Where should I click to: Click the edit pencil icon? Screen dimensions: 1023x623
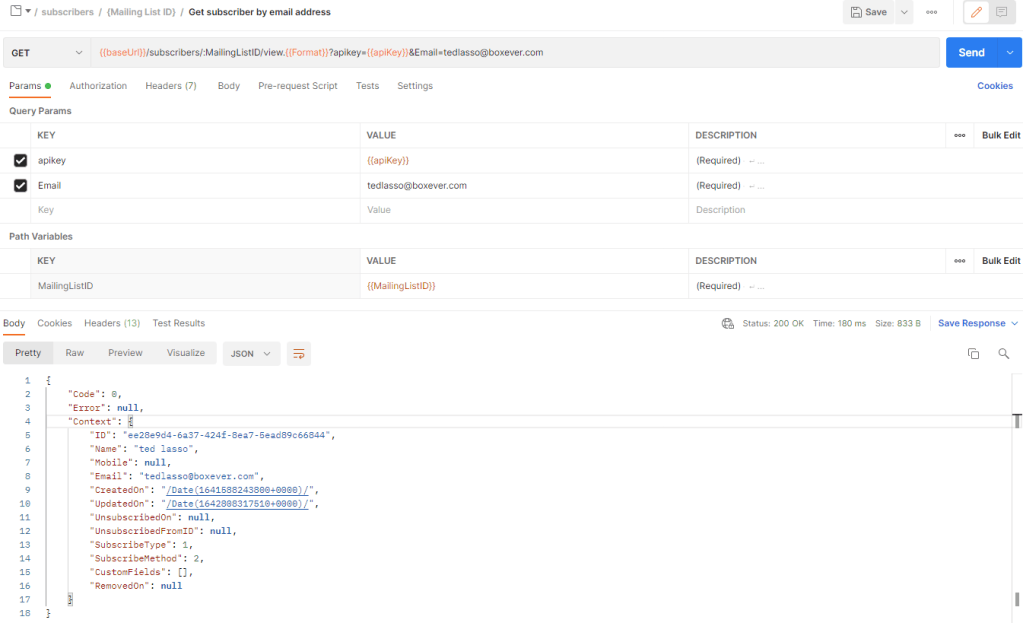(976, 12)
